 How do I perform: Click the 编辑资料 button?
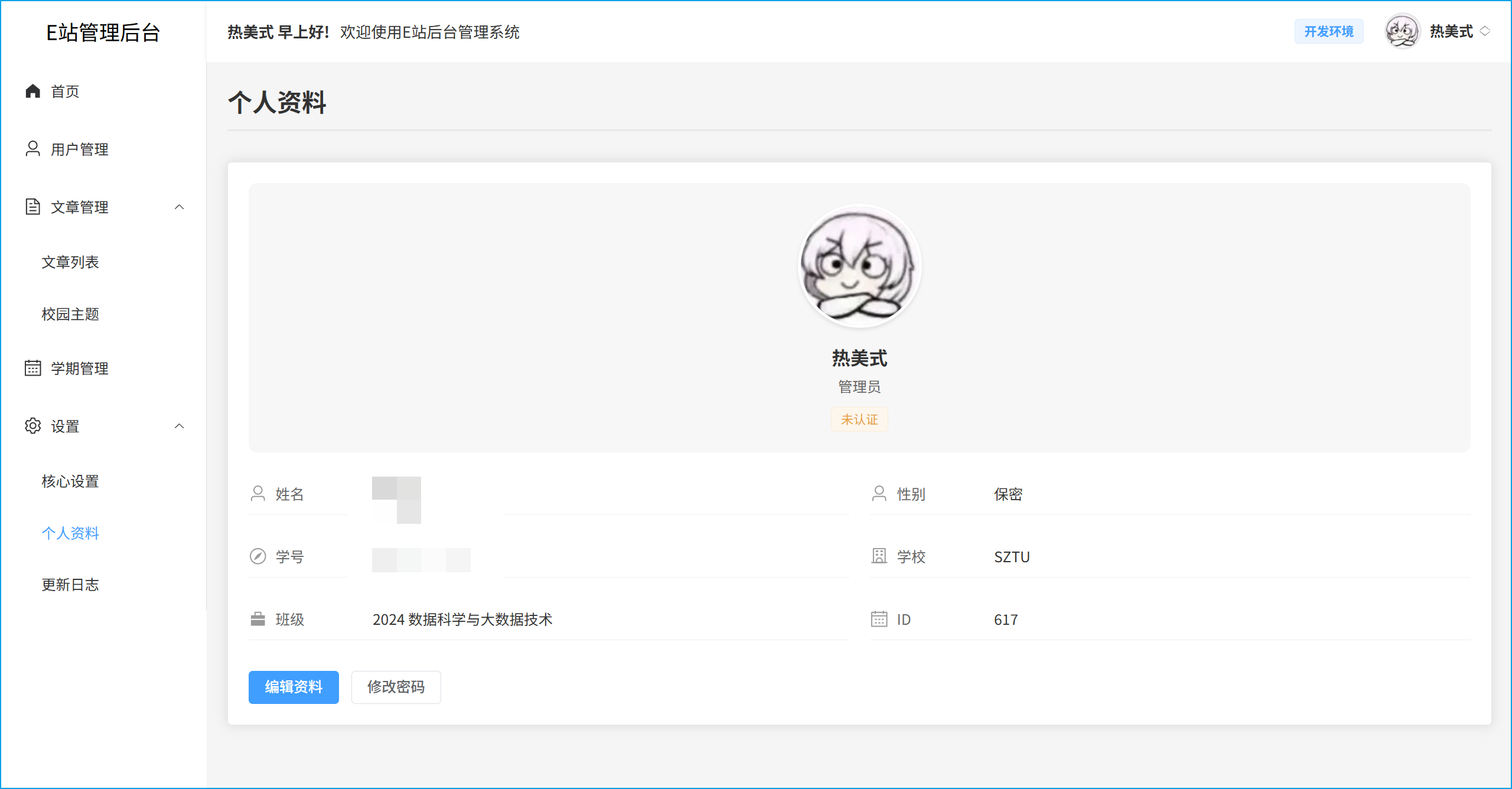[294, 687]
